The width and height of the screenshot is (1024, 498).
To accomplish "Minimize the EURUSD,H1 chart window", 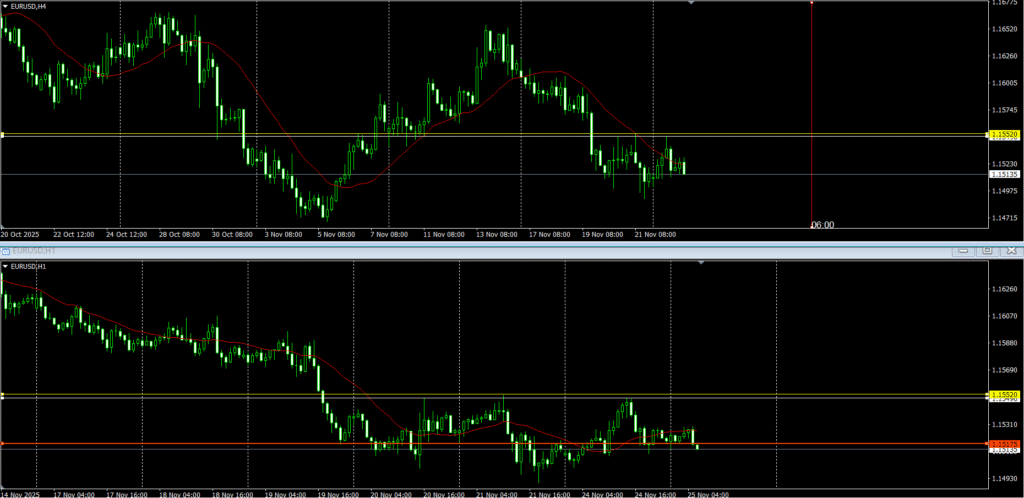I will (964, 250).
